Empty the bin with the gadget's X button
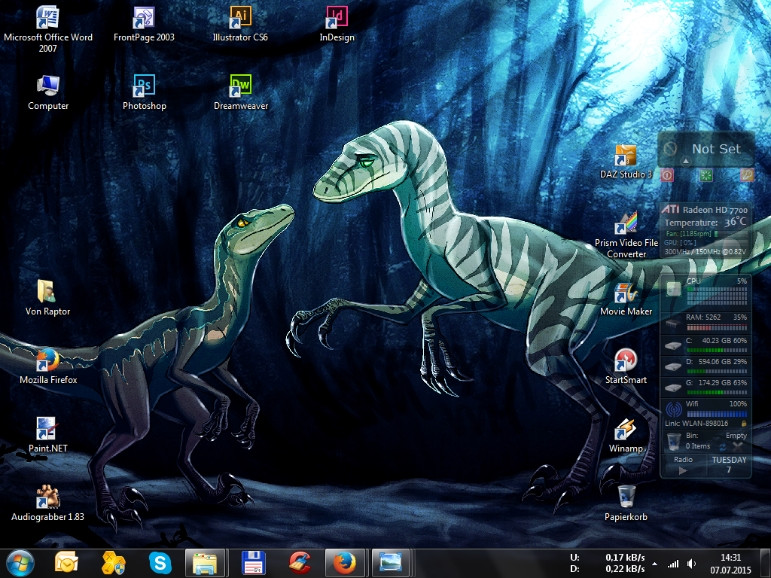This screenshot has height=578, width=771. click(738, 446)
